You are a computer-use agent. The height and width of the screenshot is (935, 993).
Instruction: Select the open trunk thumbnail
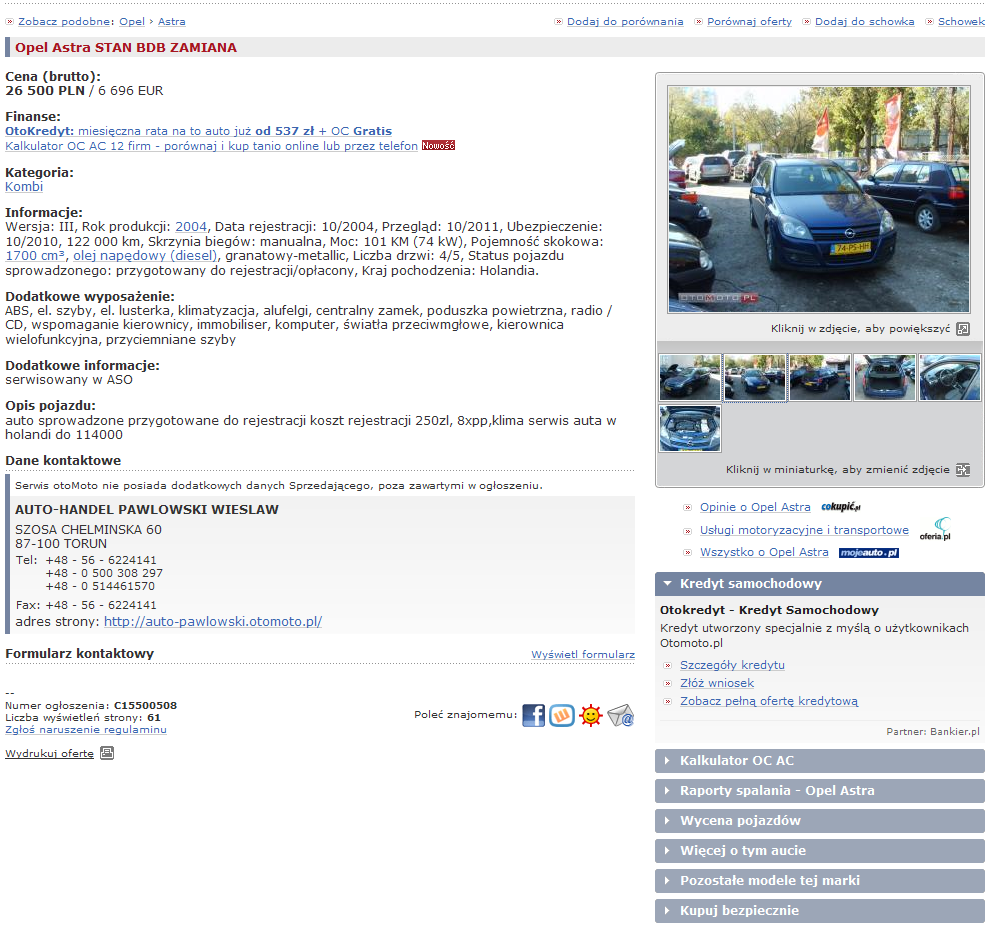click(x=885, y=378)
